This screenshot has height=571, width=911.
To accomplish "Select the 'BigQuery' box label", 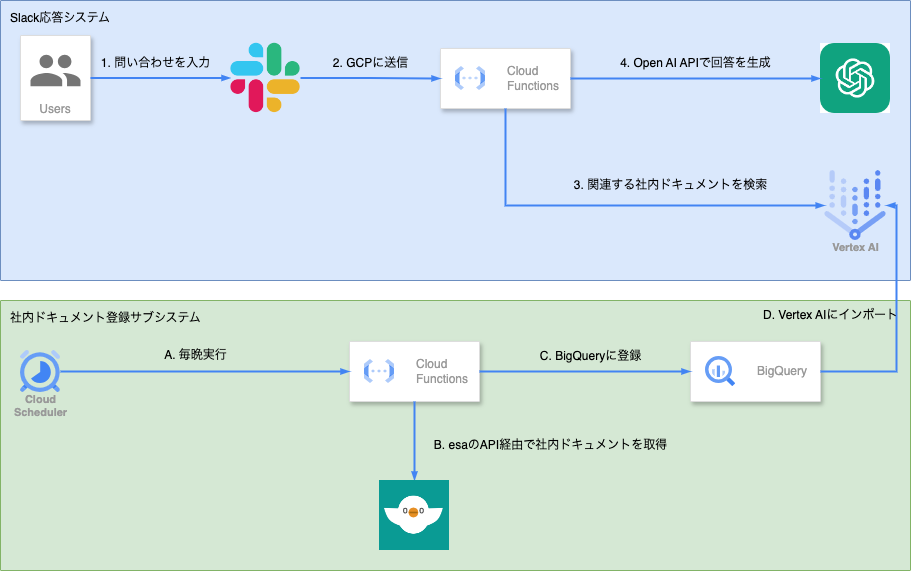I will click(x=781, y=371).
